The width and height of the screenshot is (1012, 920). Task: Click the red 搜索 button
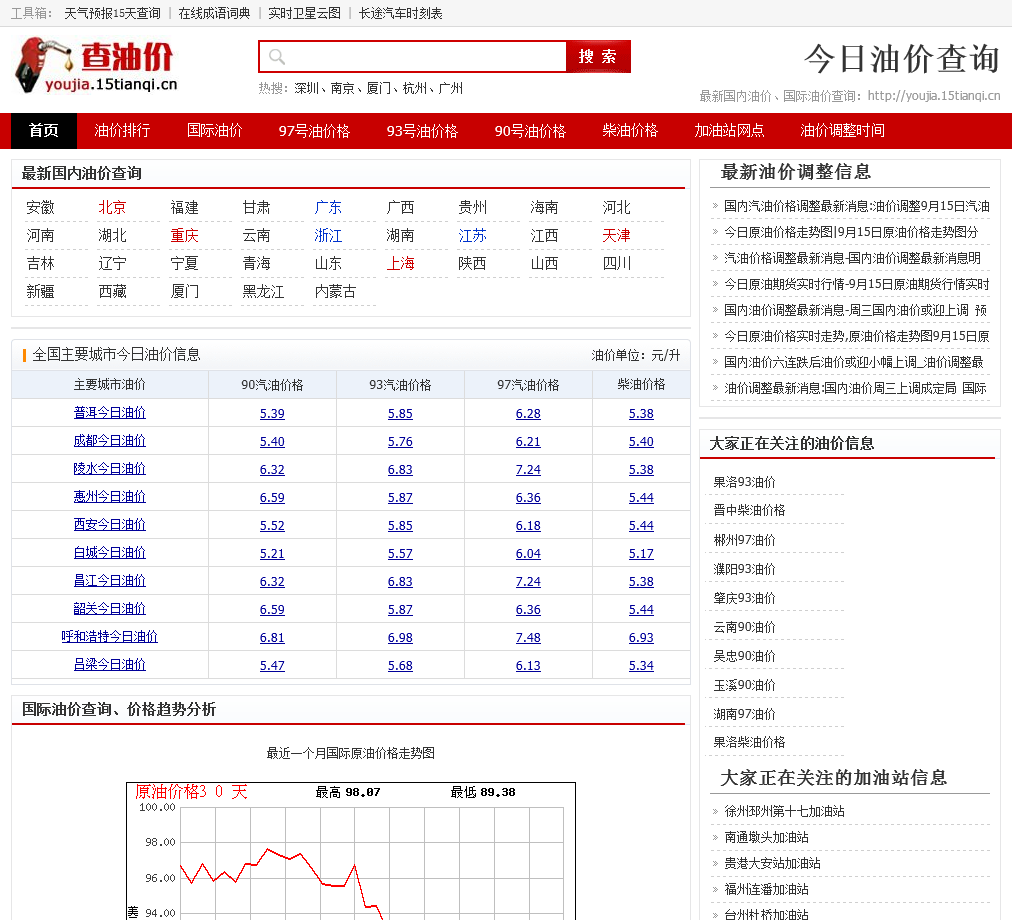(x=598, y=57)
